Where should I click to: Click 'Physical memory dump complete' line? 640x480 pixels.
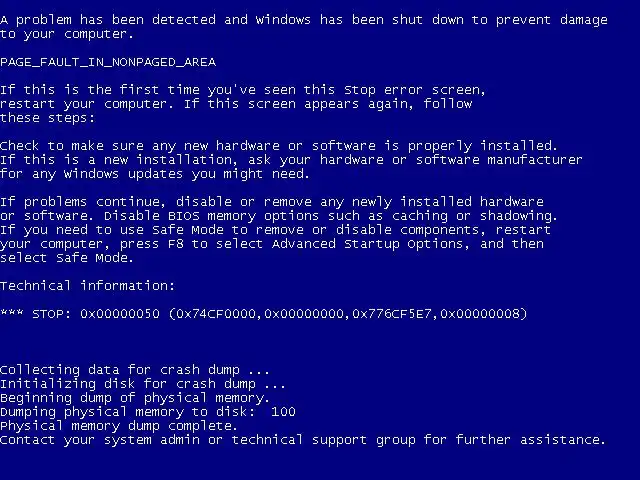(x=118, y=426)
